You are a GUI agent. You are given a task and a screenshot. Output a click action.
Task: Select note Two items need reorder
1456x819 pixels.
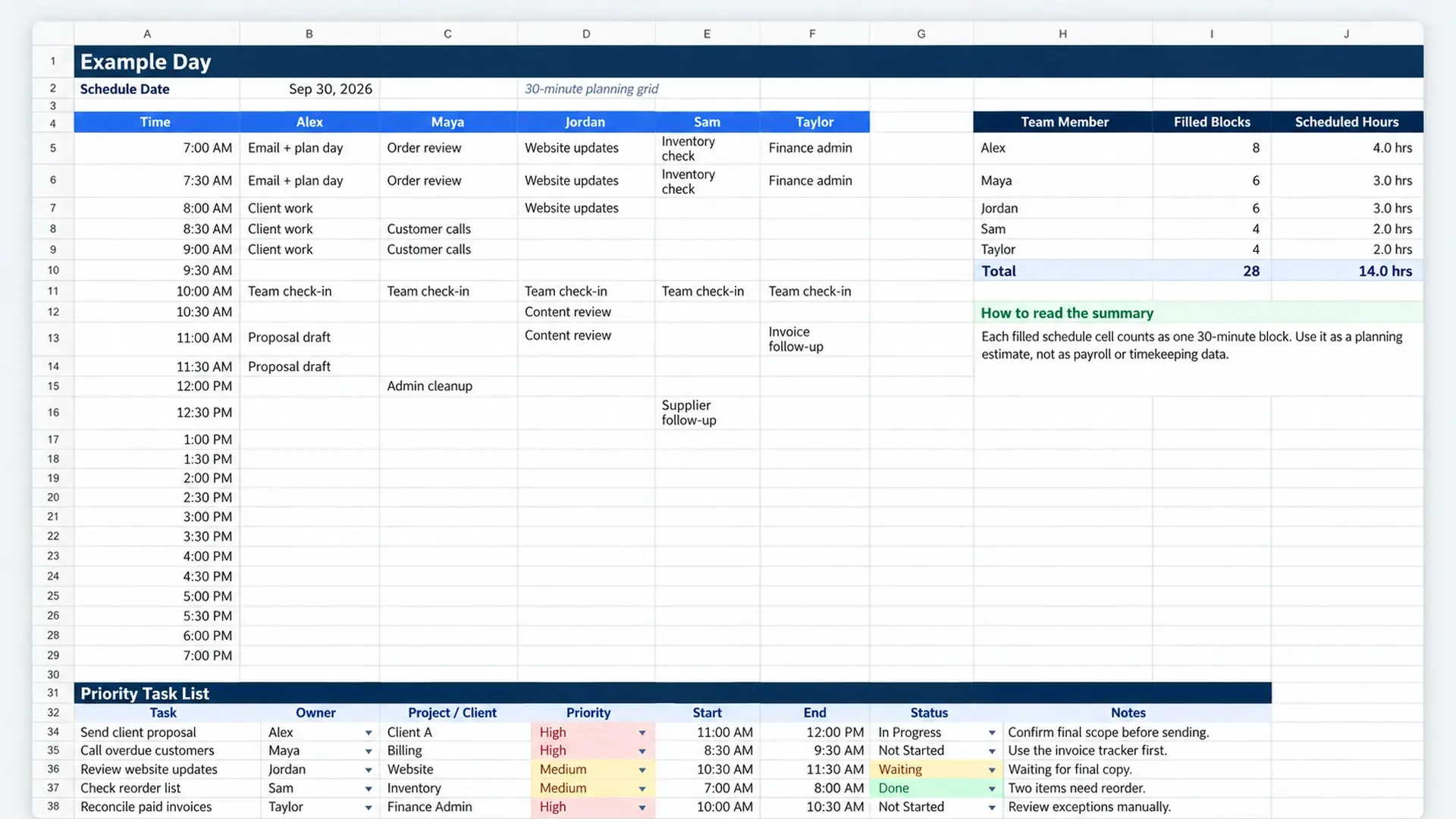(1137, 789)
